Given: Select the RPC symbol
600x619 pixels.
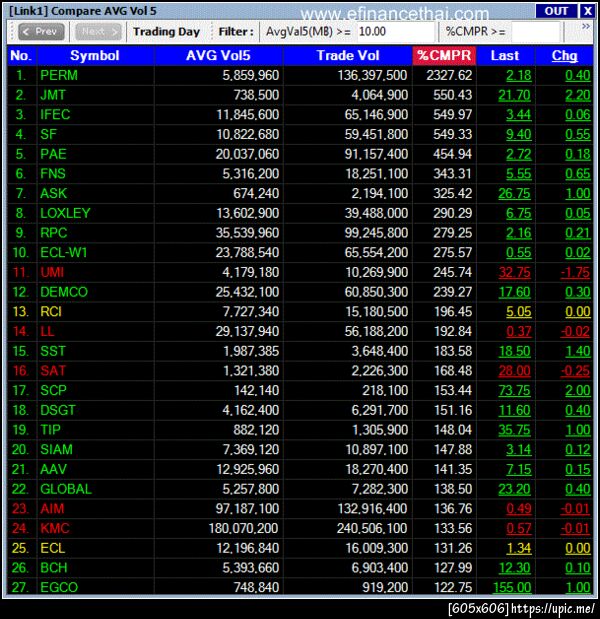Looking at the screenshot, I should [x=54, y=233].
